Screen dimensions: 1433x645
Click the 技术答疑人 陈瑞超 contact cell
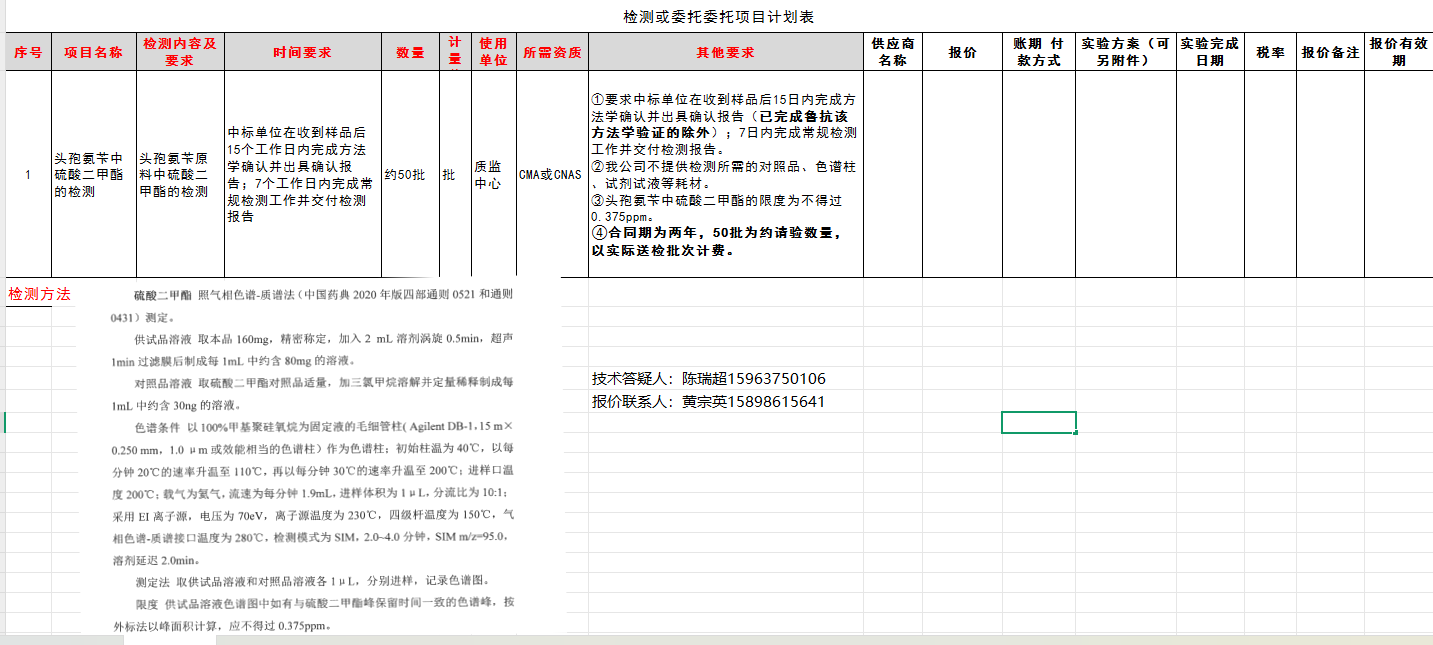(709, 379)
